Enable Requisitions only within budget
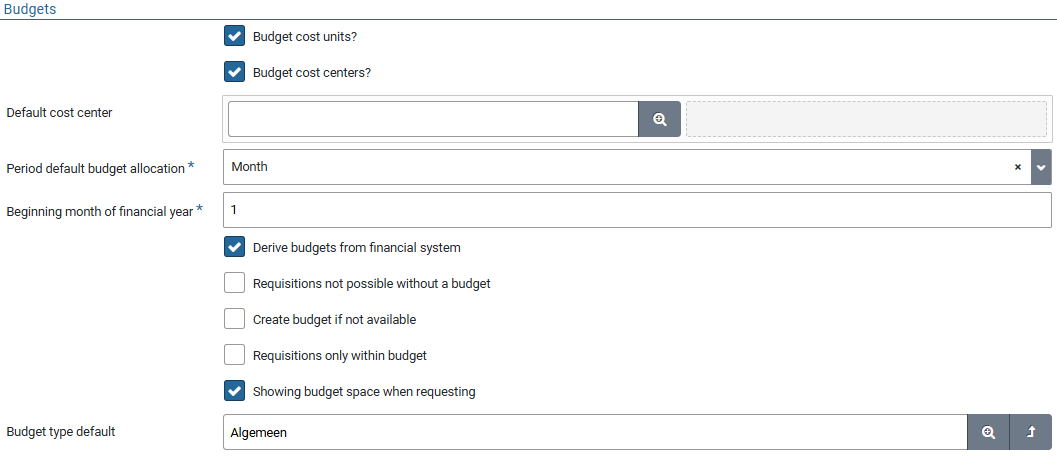 235,355
